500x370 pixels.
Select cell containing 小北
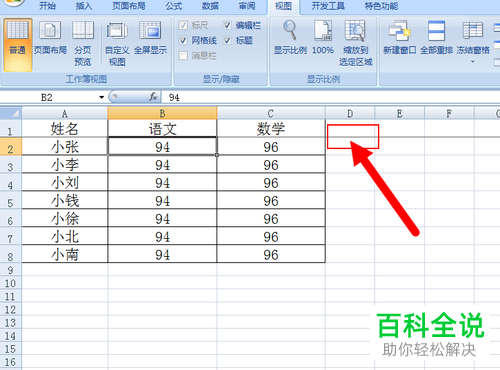coord(65,237)
